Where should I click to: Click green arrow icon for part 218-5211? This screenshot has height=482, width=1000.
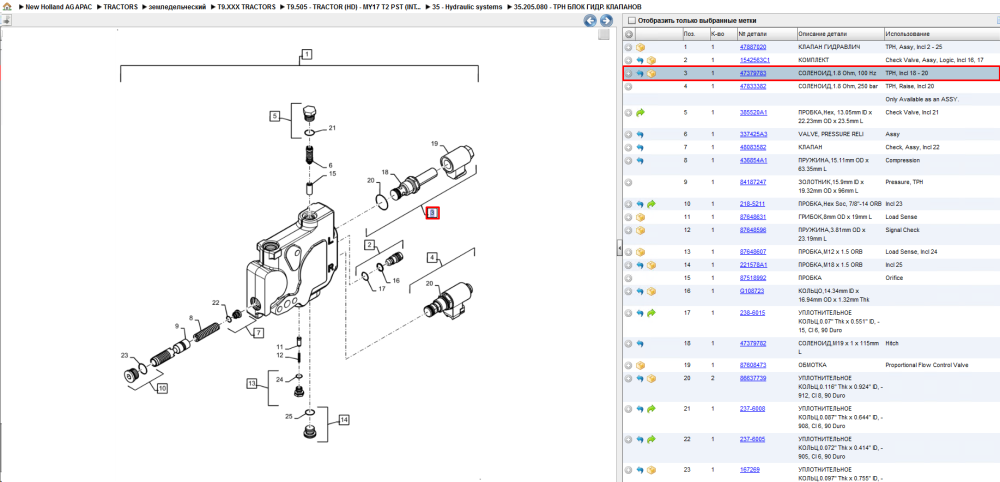pyautogui.click(x=651, y=204)
